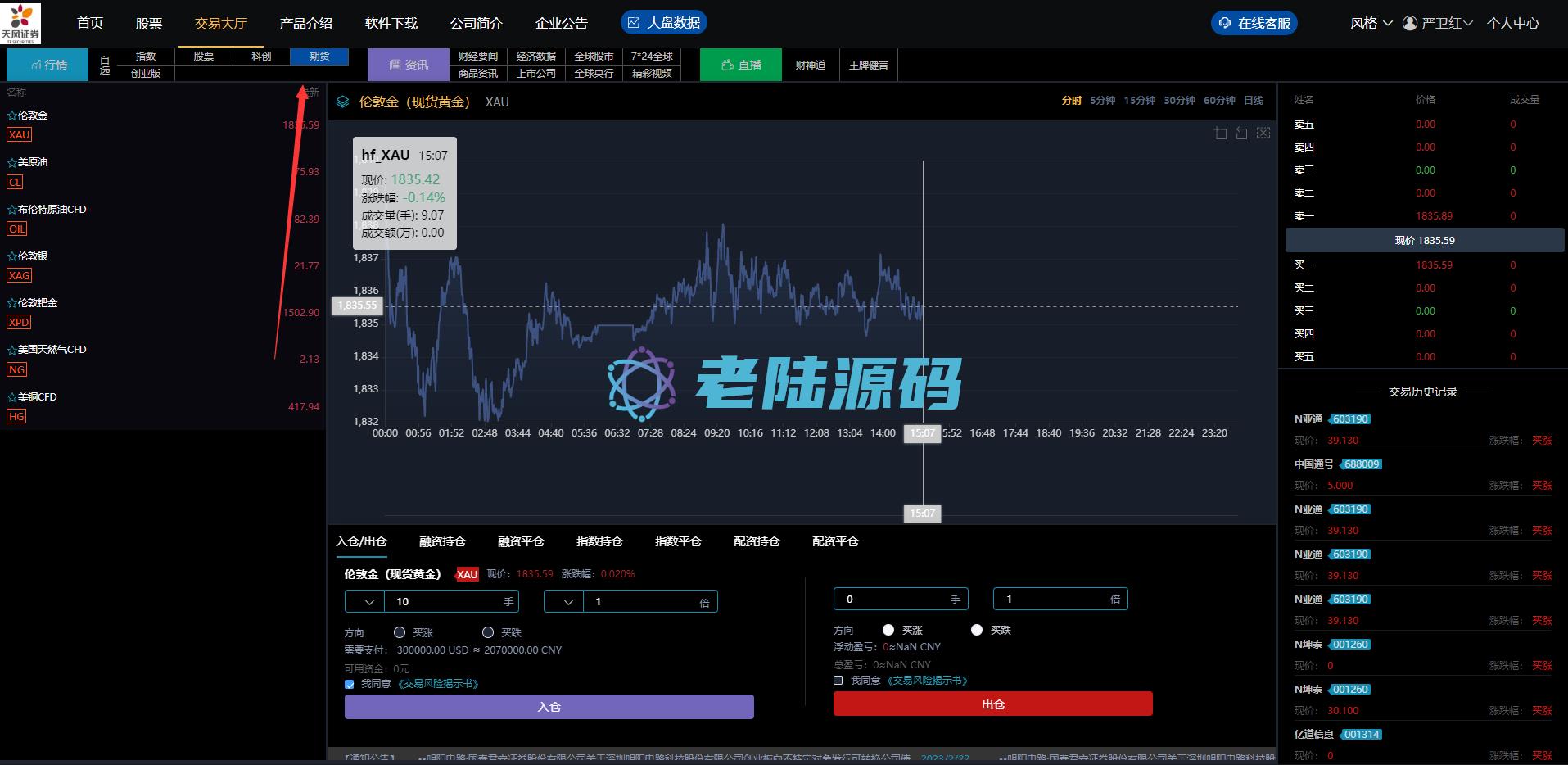This screenshot has width=1568, height=765.
Task: Select 买跌 direction in exit form
Action: click(976, 630)
